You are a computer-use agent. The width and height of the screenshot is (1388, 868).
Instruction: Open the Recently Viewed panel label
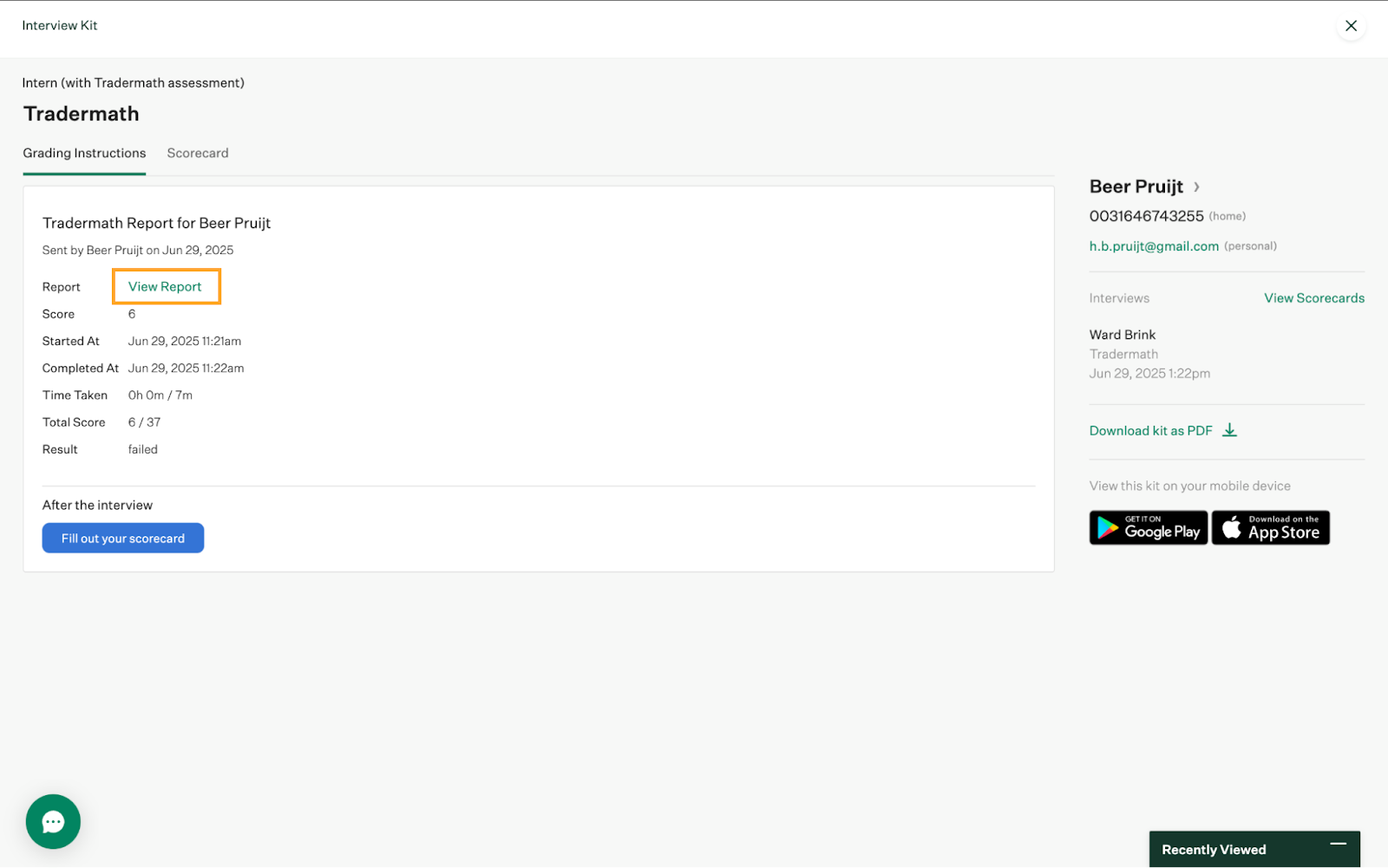(1213, 850)
